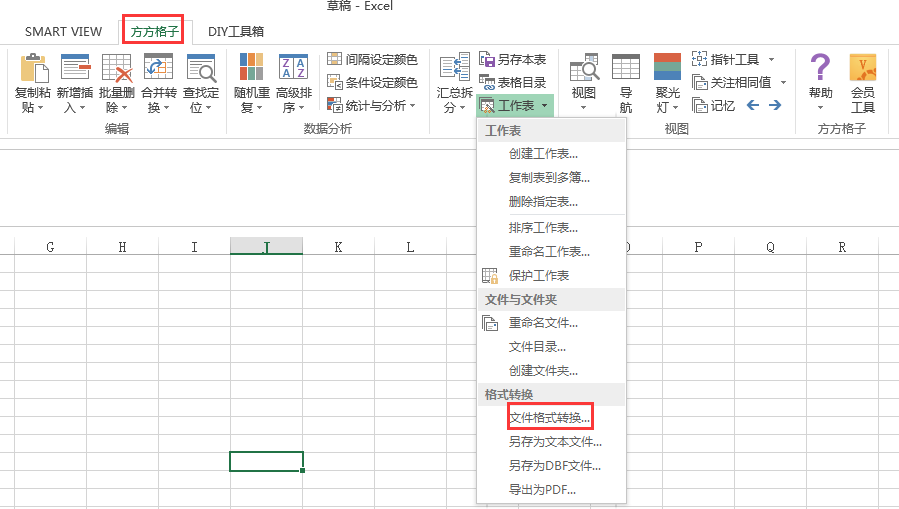899x509 pixels.
Task: Click the 随机重复 colored grid icon
Action: coord(252,66)
